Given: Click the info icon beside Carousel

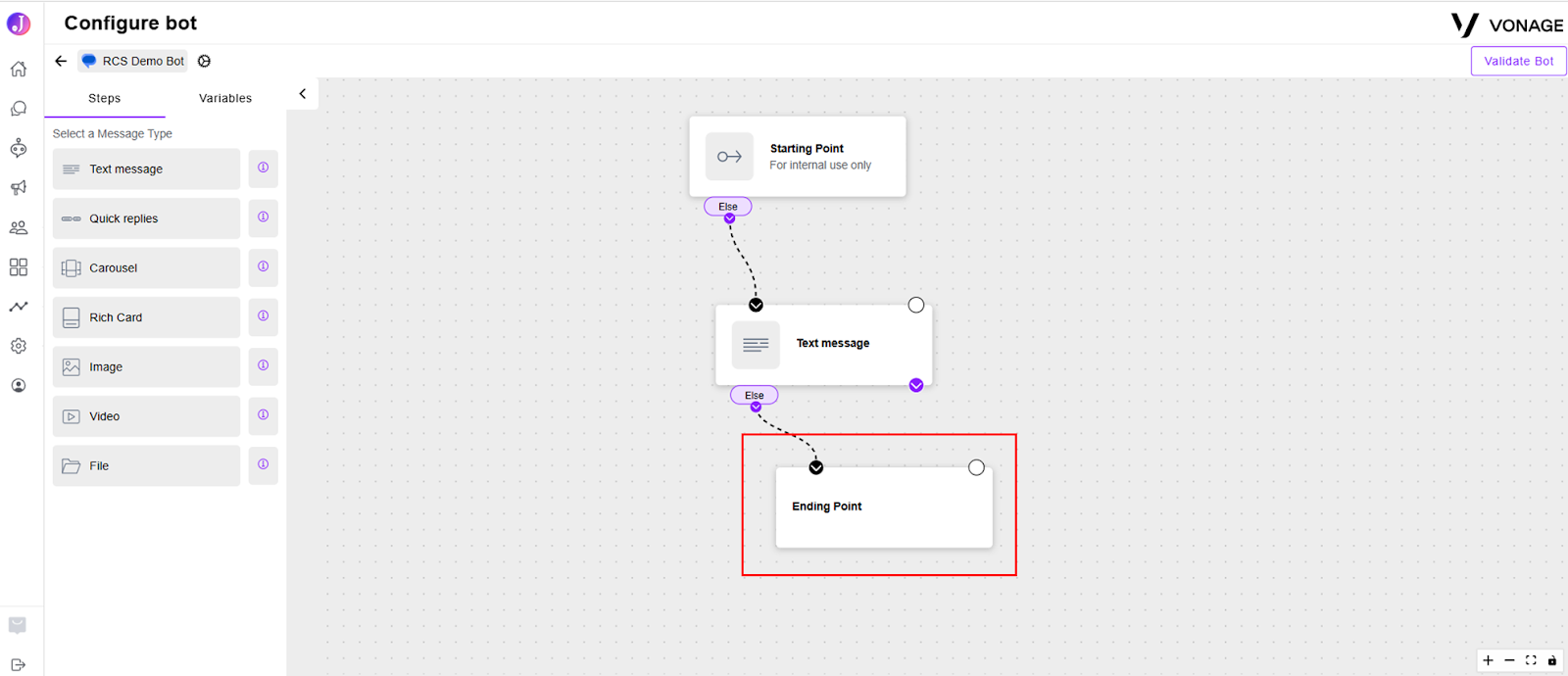Looking at the screenshot, I should pos(263,266).
